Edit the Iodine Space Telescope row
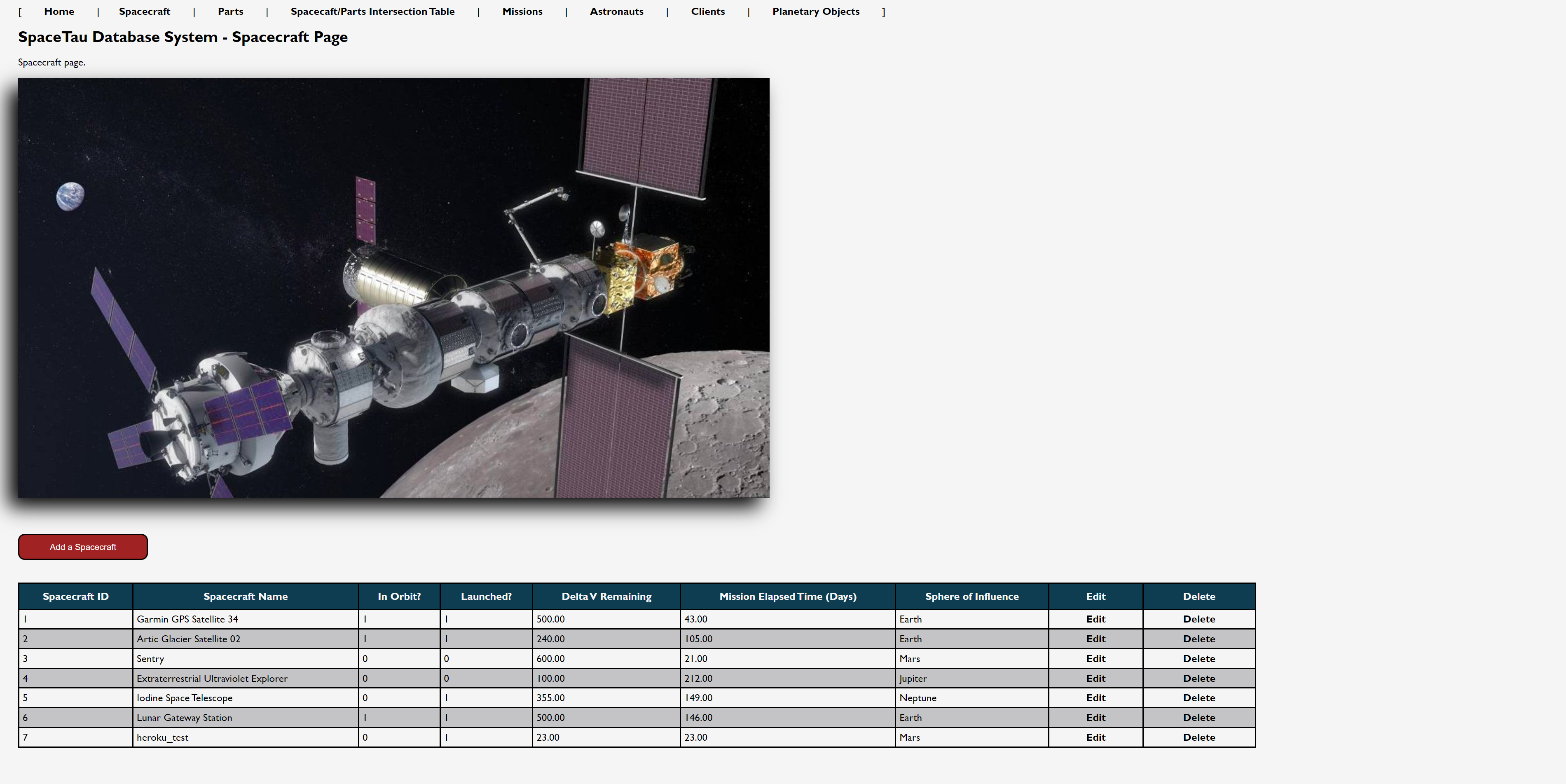 click(x=1095, y=698)
